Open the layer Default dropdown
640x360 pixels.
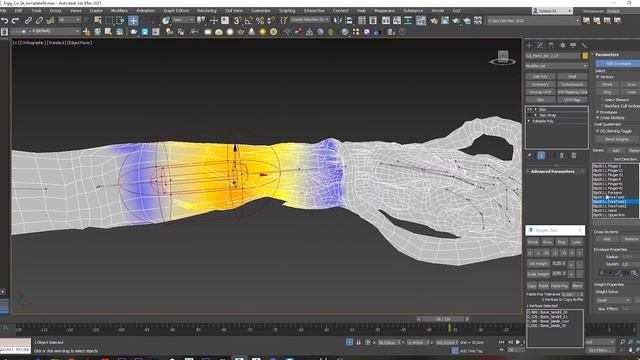pos(44,31)
